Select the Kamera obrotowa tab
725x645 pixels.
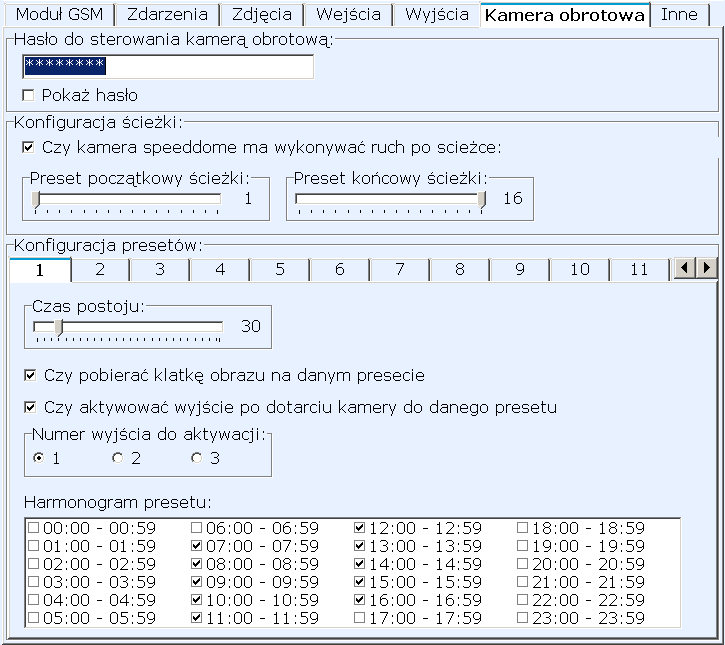click(565, 15)
